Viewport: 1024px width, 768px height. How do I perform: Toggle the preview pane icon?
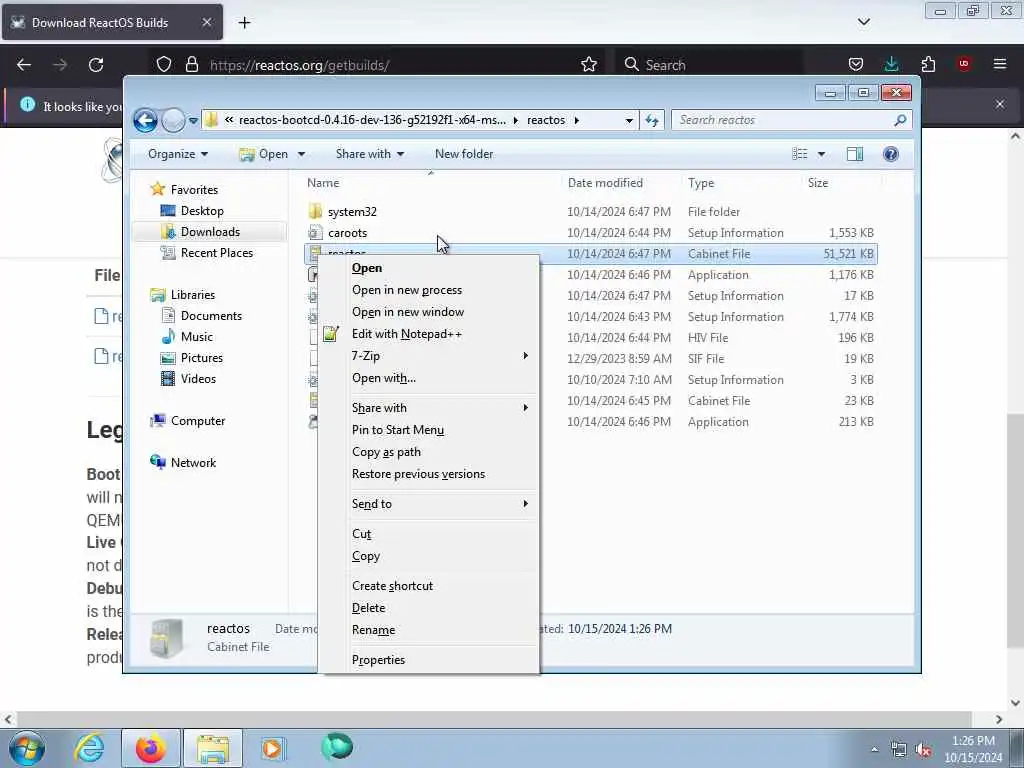(854, 154)
